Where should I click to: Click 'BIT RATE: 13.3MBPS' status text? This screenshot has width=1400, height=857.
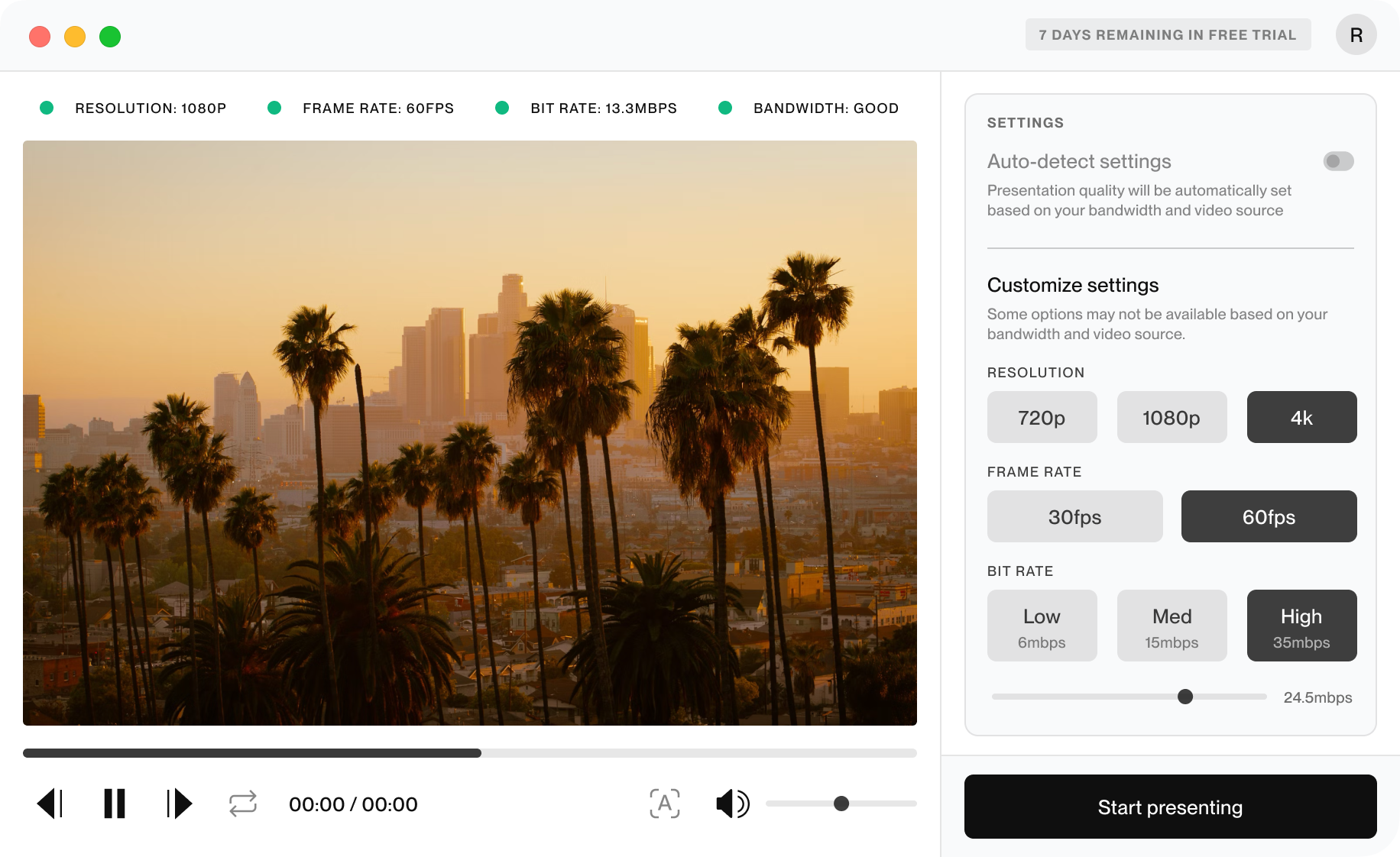604,108
